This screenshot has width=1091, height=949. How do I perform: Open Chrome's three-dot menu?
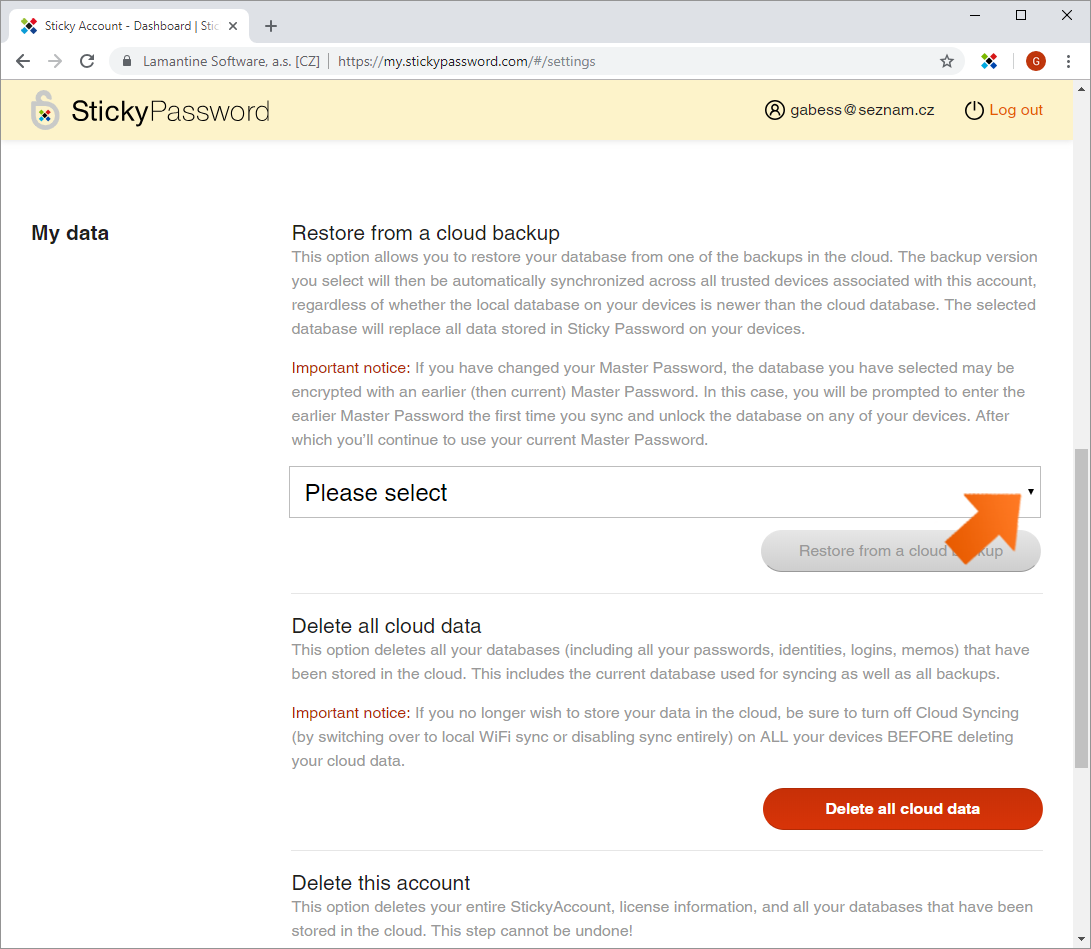[1068, 61]
